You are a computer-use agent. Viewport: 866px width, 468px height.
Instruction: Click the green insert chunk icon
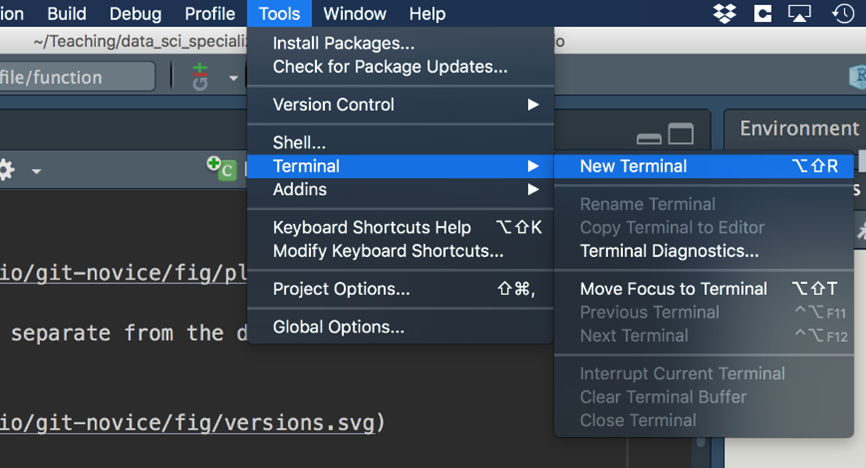click(221, 168)
